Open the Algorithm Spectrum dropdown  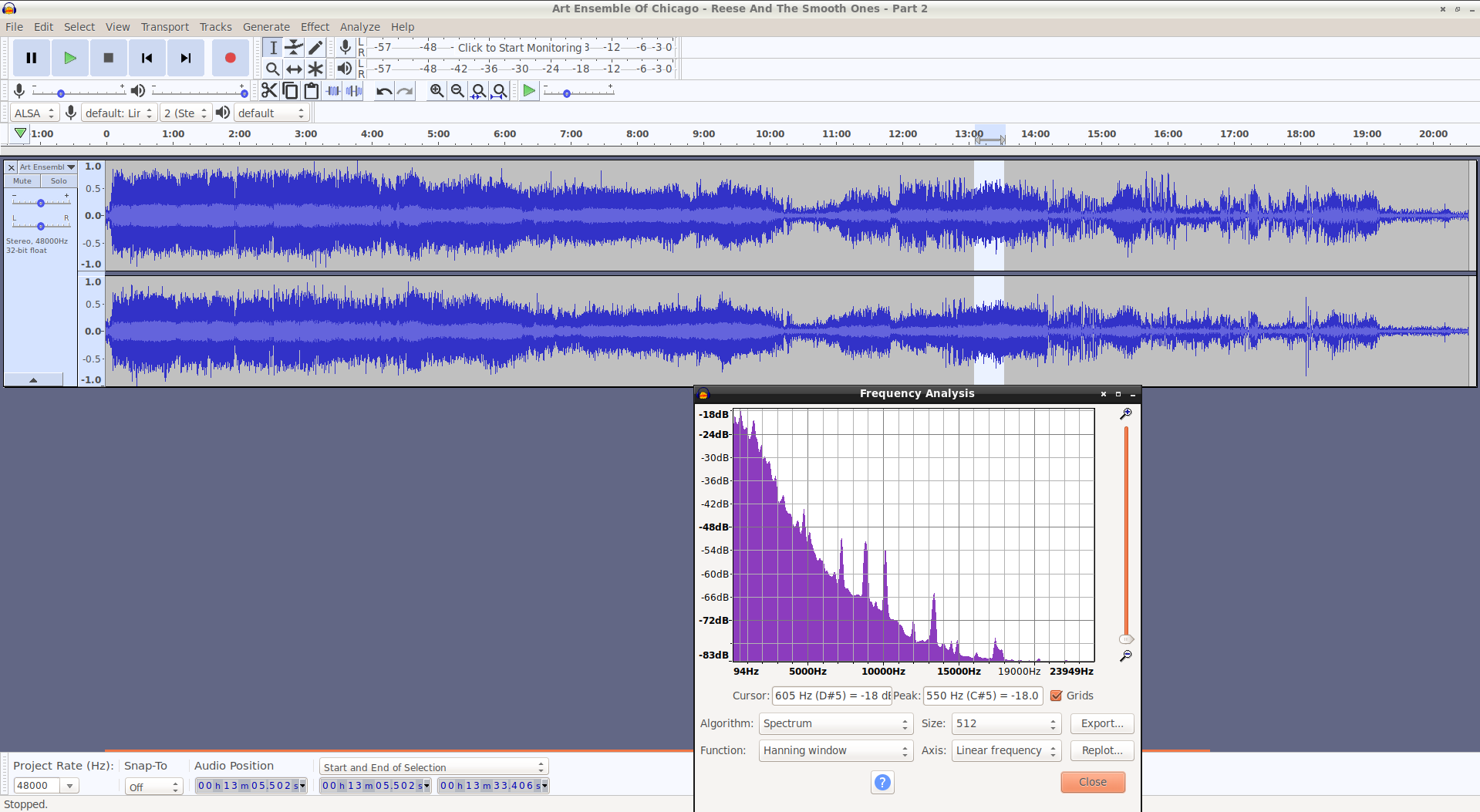tap(836, 723)
